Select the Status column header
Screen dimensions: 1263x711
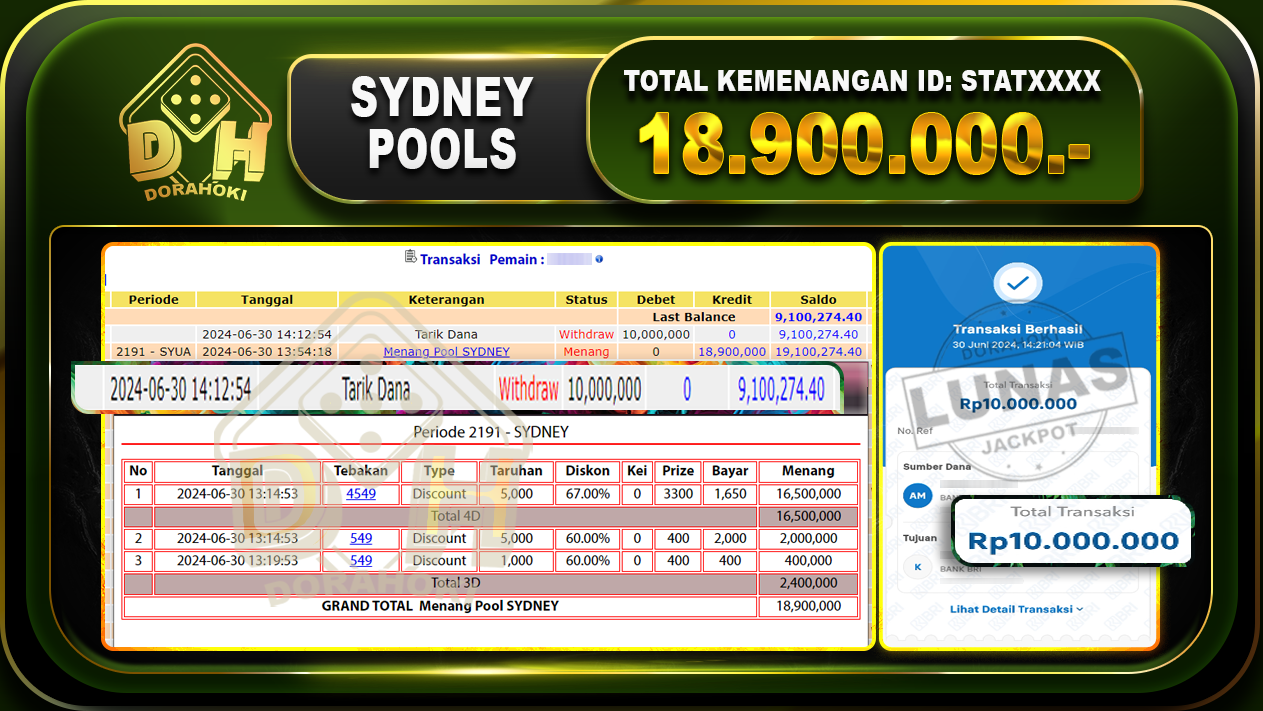point(586,299)
